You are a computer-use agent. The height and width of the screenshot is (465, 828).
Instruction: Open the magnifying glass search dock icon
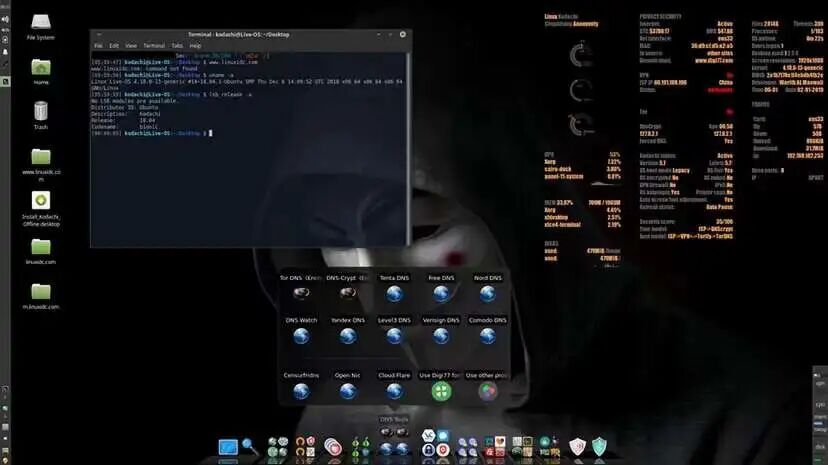tap(250, 447)
